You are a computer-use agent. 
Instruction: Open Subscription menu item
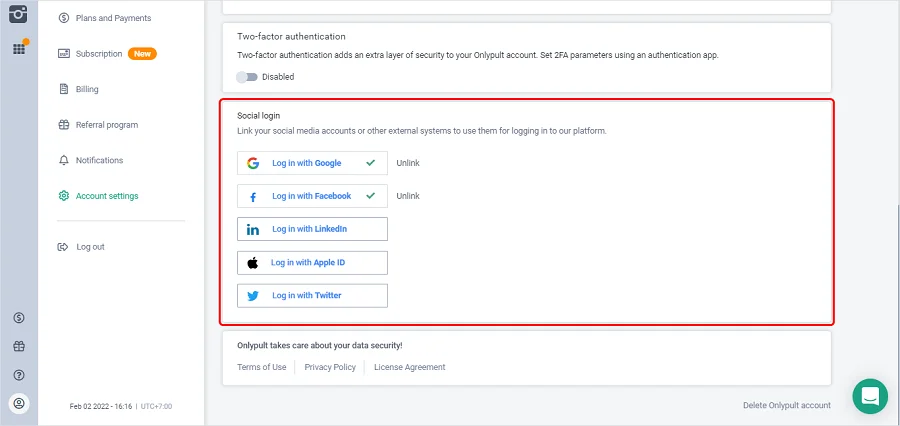pyautogui.click(x=99, y=54)
